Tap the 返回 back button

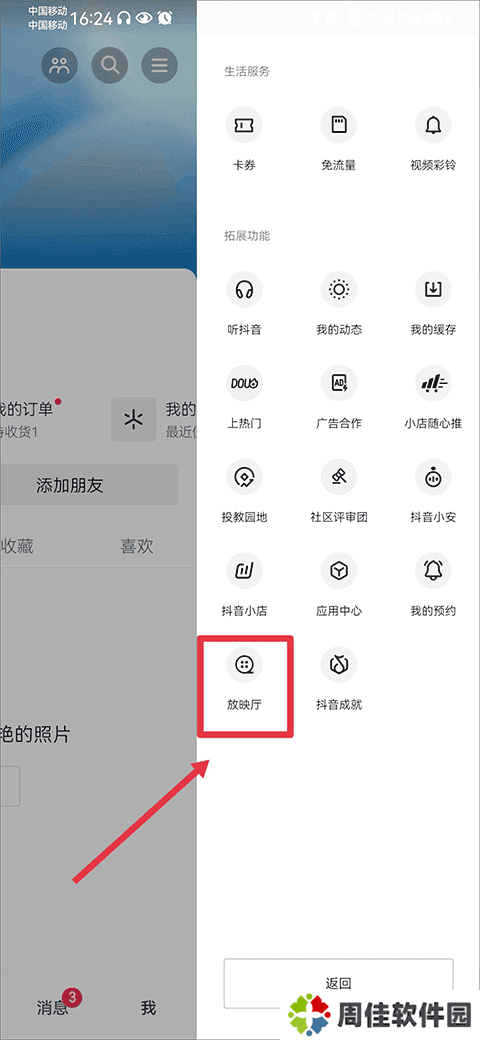pos(338,983)
